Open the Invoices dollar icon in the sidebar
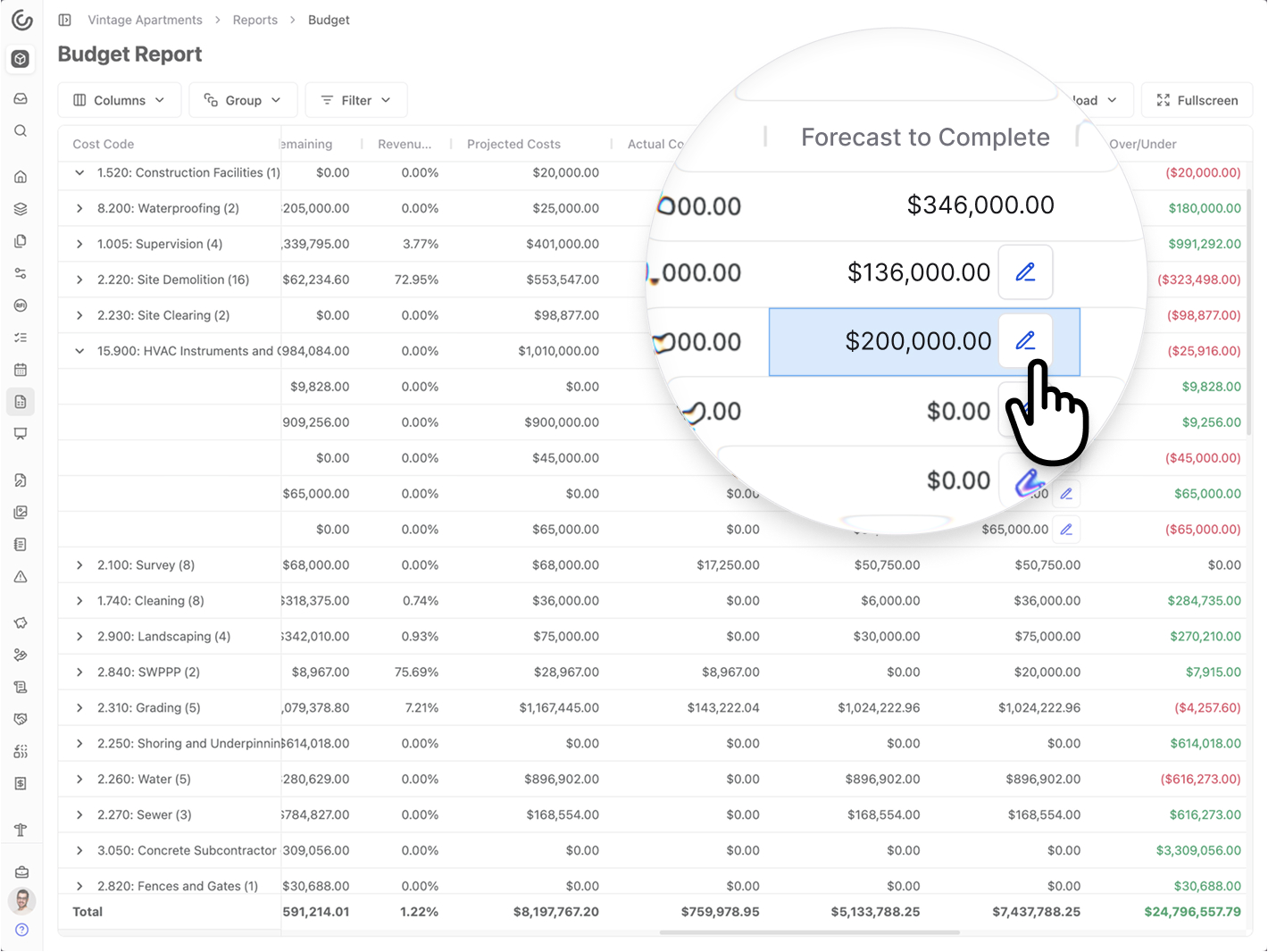1268x952 pixels. (x=21, y=783)
